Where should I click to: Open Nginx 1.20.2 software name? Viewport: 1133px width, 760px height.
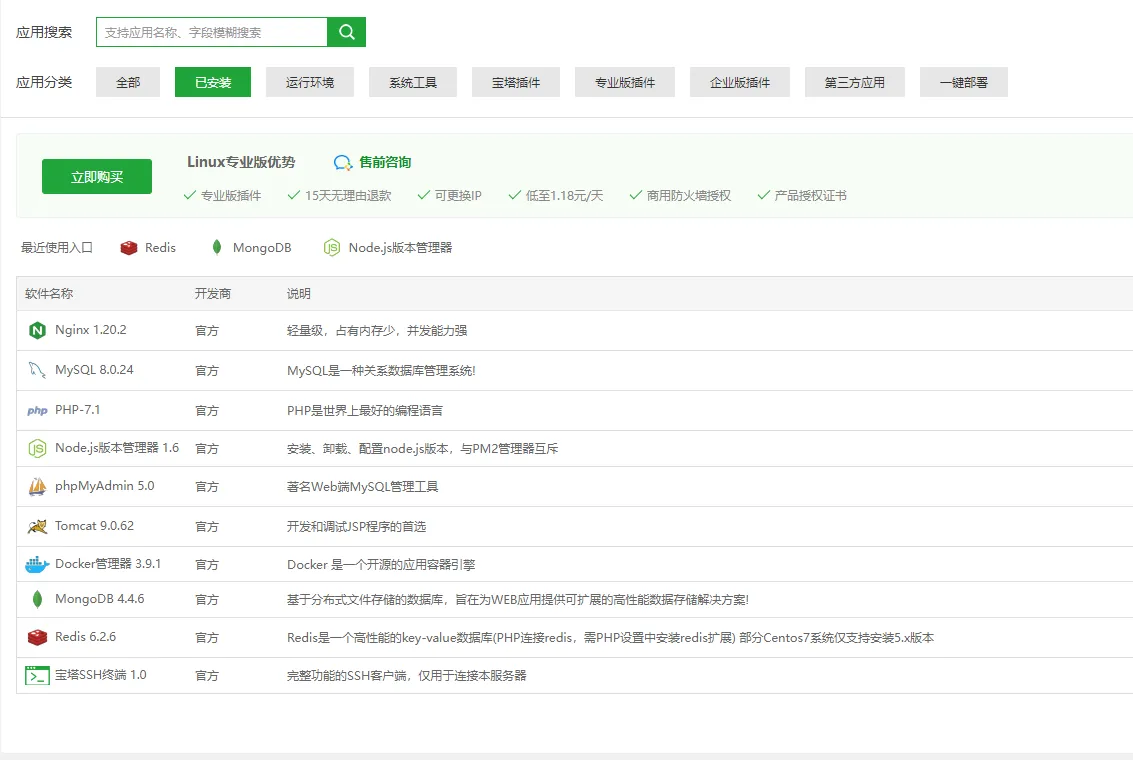click(x=90, y=330)
